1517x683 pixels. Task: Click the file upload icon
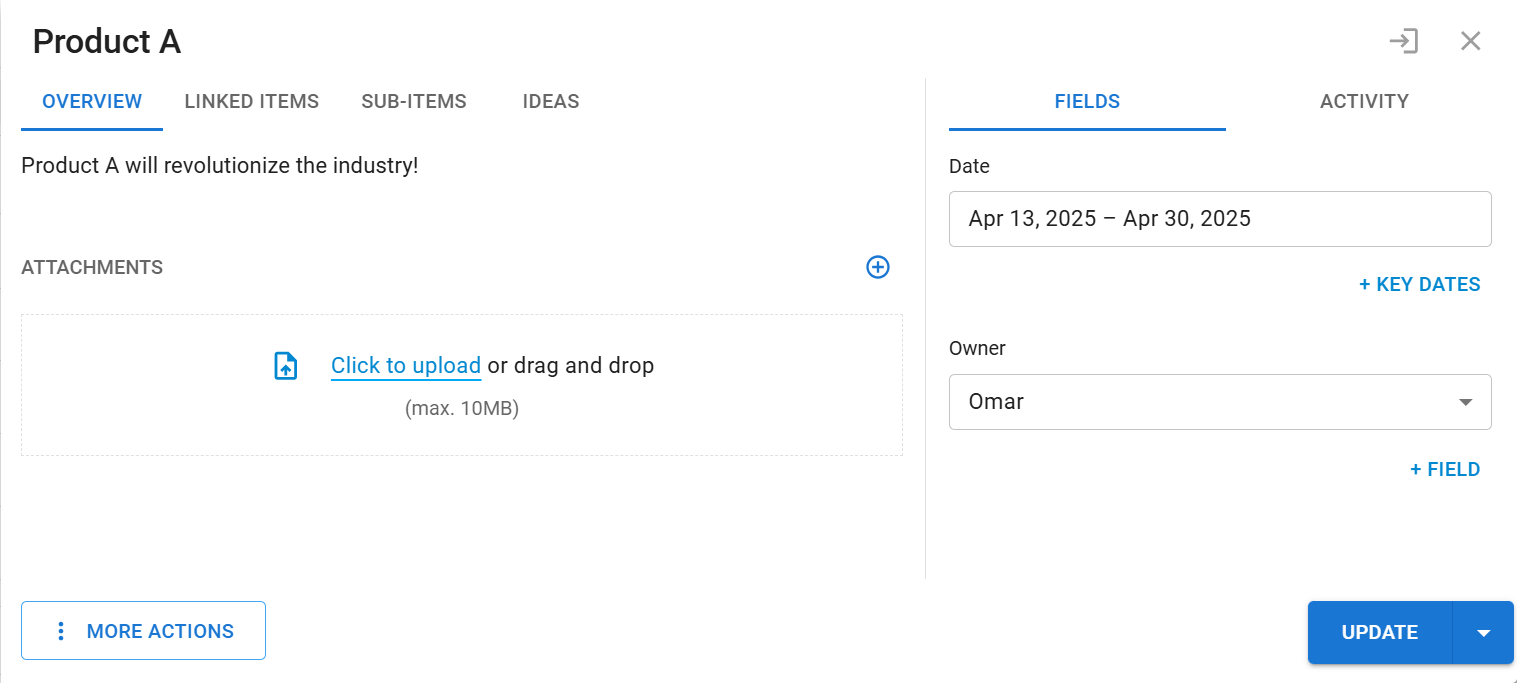tap(286, 366)
